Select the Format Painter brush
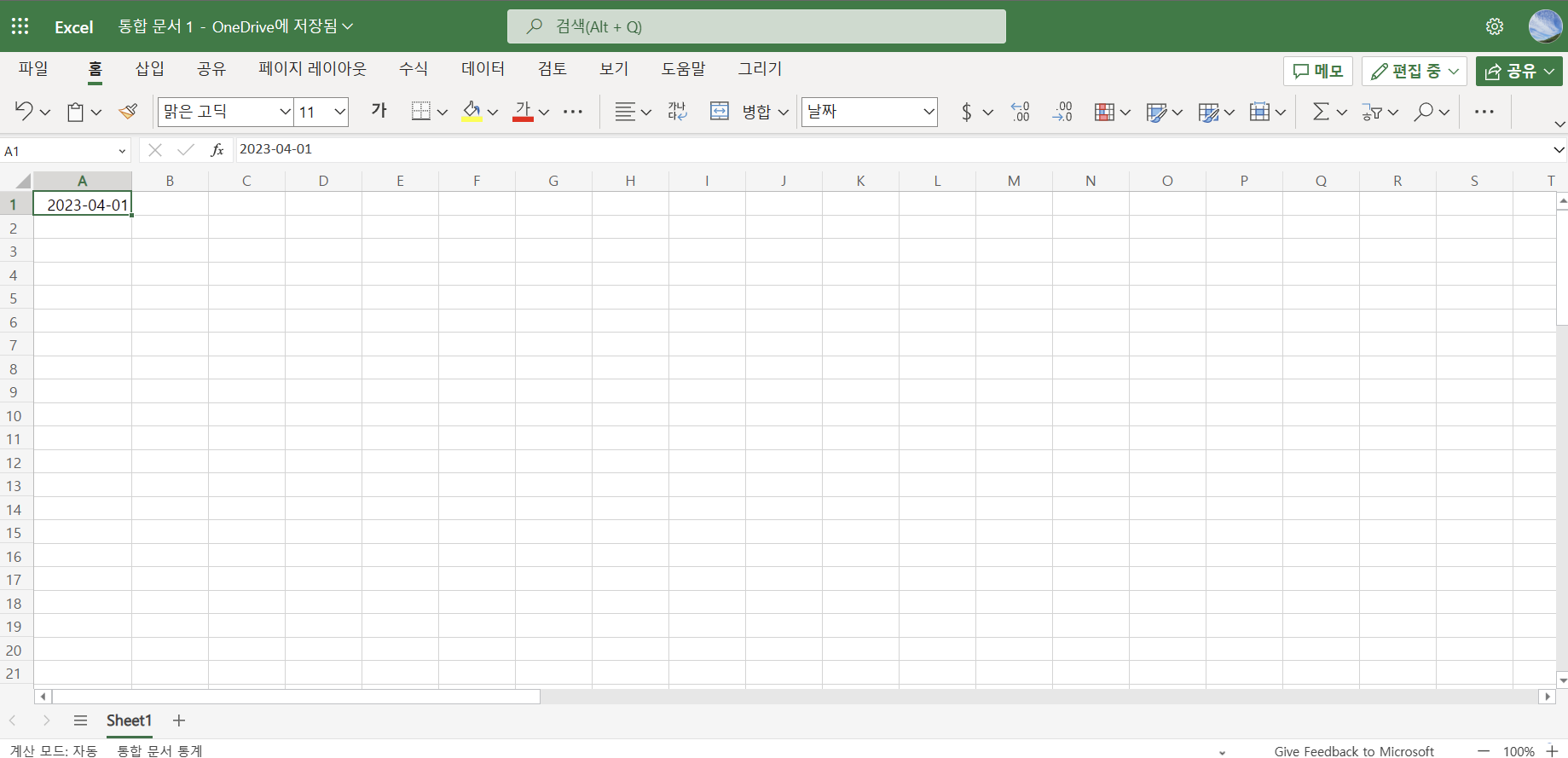Screen dimensions: 1568x758 click(x=128, y=112)
